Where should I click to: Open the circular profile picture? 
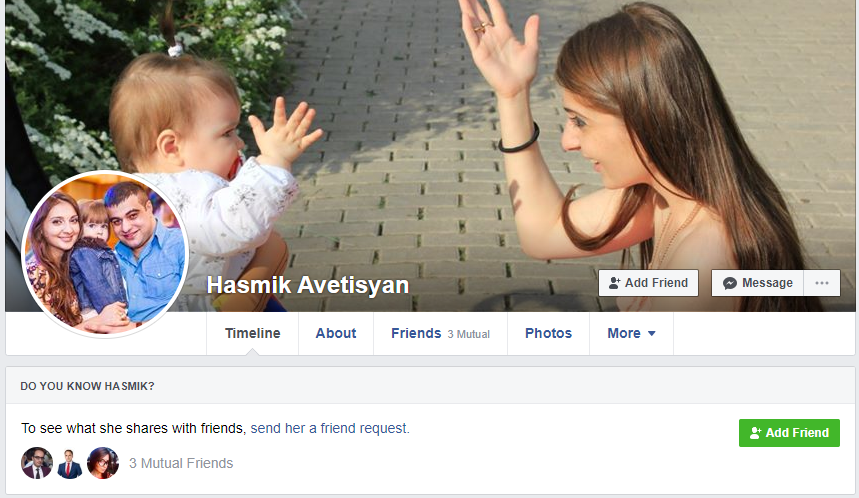105,254
